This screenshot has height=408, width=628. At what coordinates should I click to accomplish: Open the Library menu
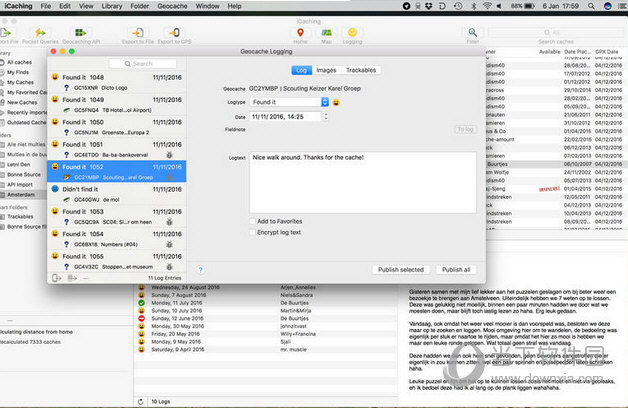tap(112, 6)
